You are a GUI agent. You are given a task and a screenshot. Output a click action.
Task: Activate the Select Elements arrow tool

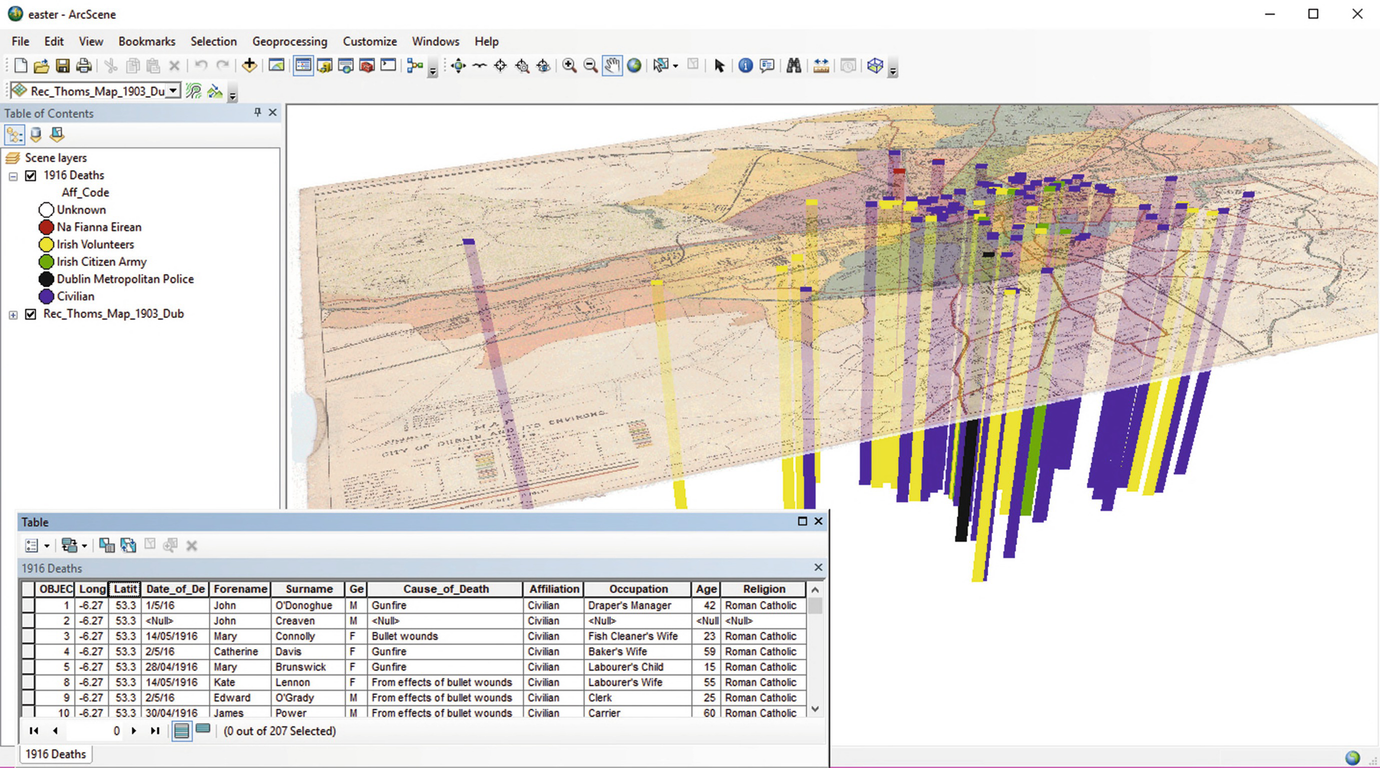pos(719,66)
